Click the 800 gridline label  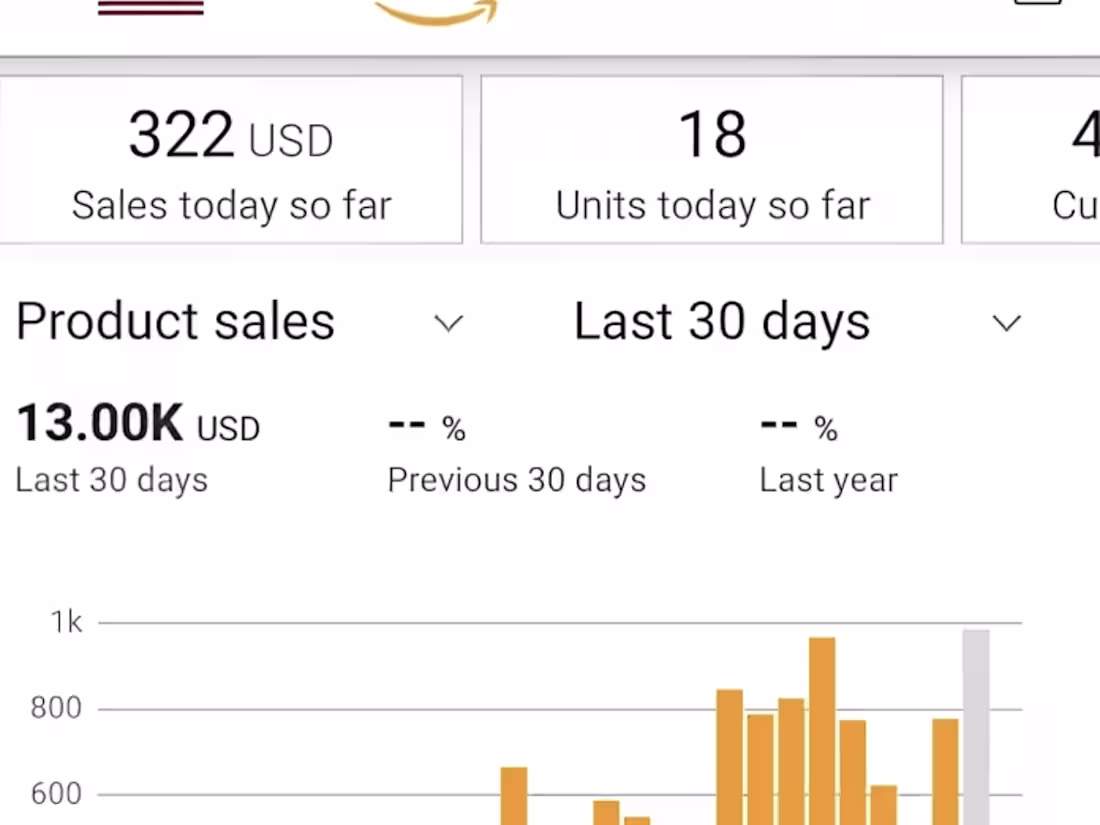57,708
